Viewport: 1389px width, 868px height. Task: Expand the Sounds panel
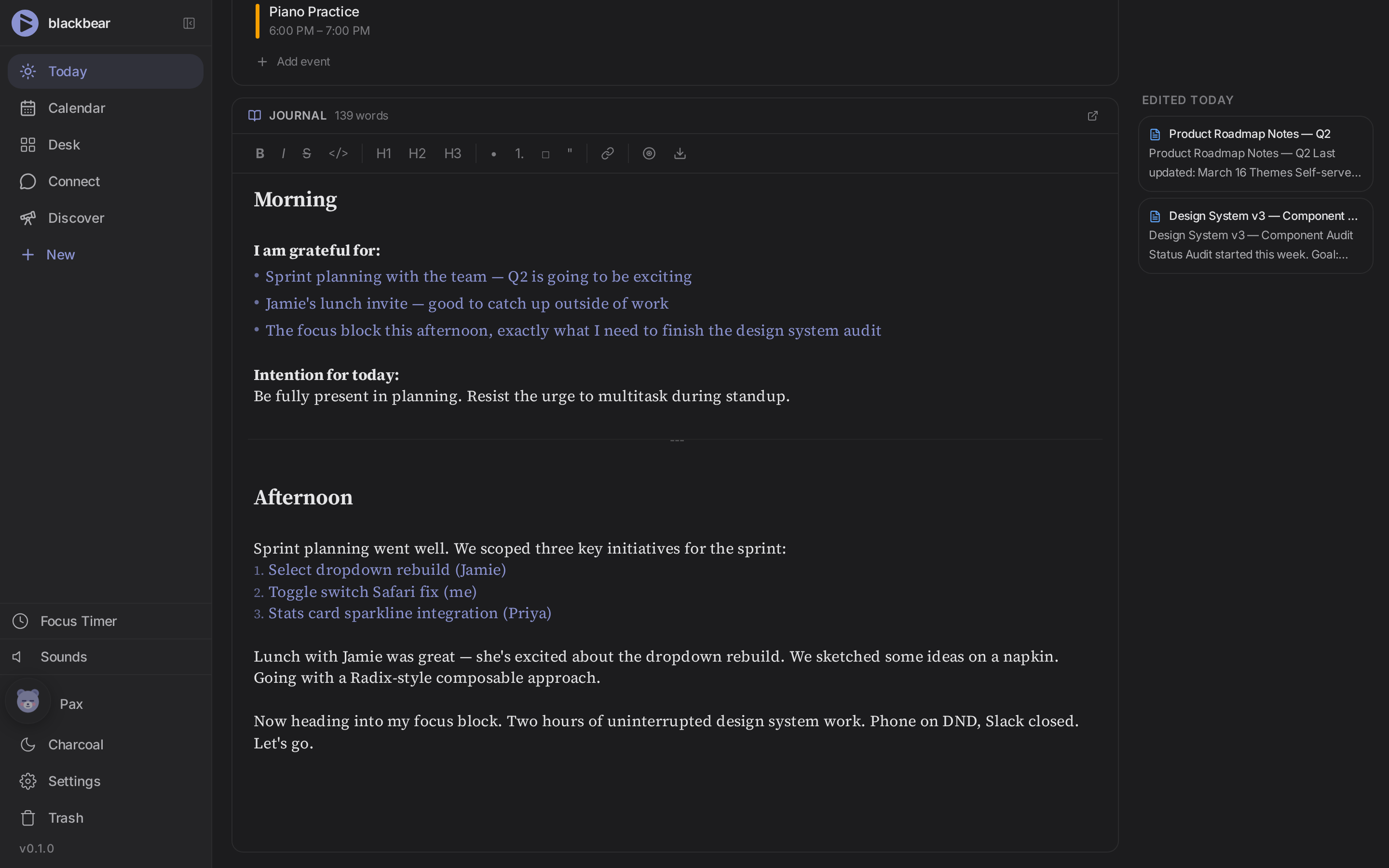(x=63, y=657)
